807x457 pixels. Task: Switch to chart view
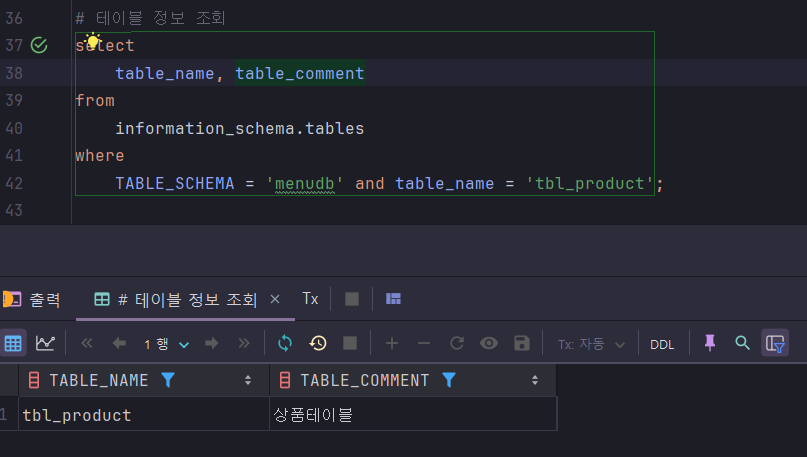(45, 343)
